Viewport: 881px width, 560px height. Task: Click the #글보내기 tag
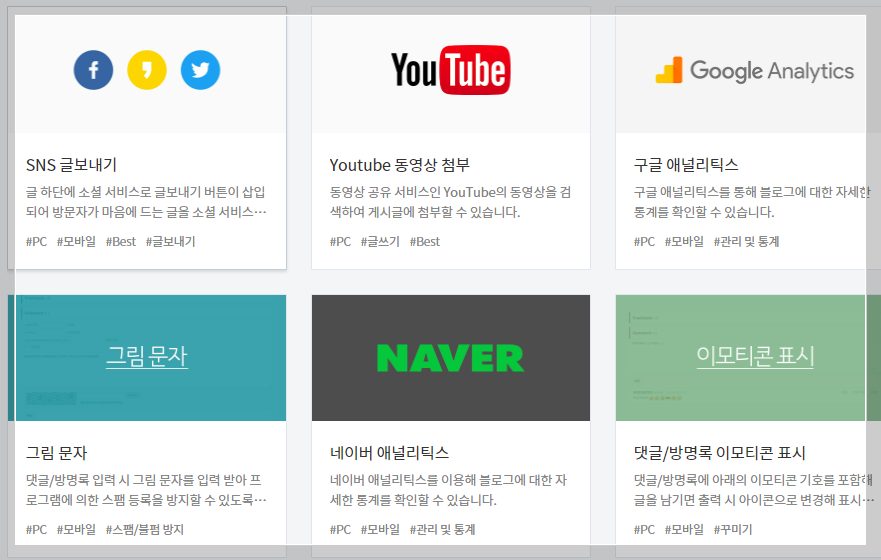pyautogui.click(x=171, y=242)
